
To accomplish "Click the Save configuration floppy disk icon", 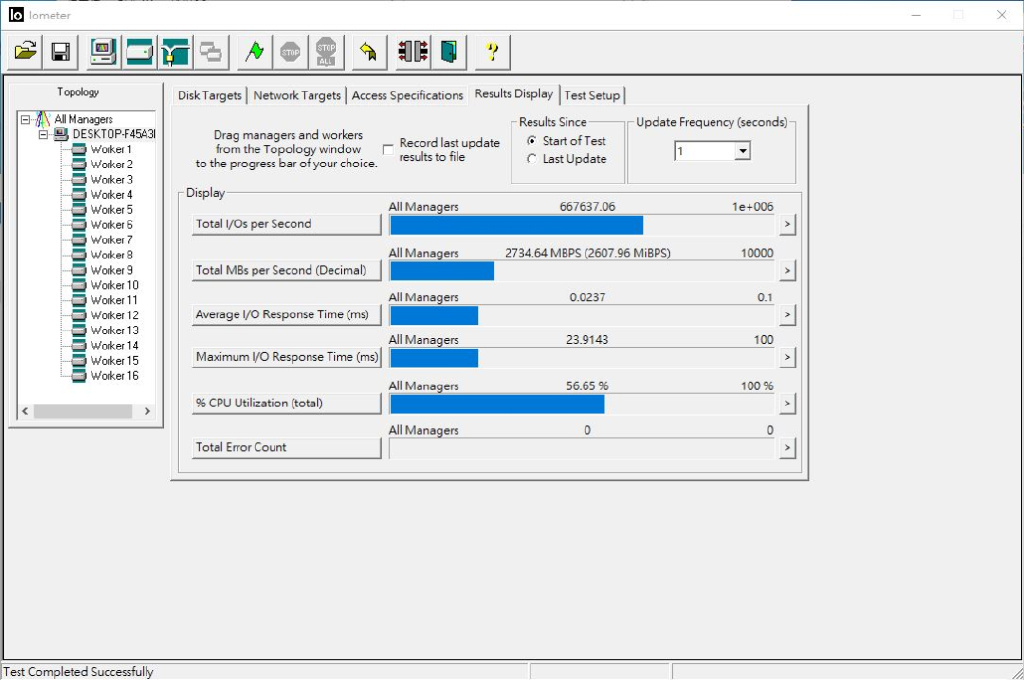I will [60, 51].
